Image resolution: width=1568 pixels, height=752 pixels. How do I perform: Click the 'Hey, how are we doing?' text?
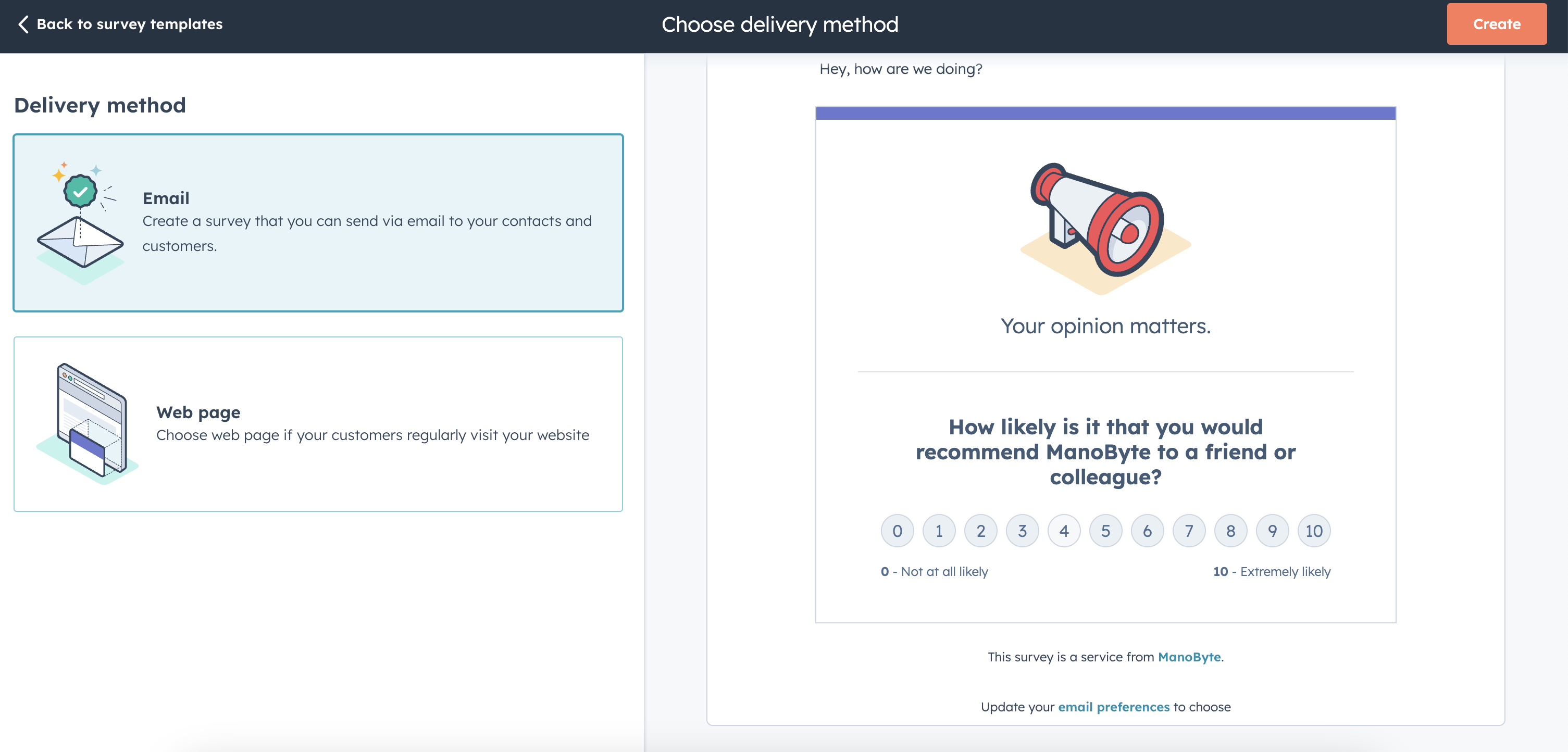point(901,69)
